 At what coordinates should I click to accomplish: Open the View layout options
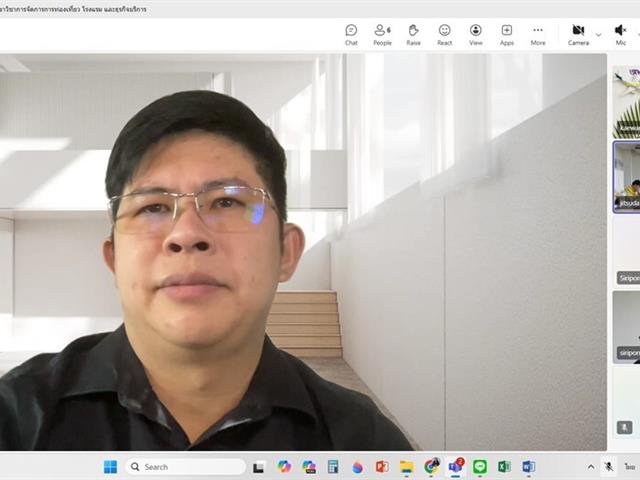click(x=476, y=35)
